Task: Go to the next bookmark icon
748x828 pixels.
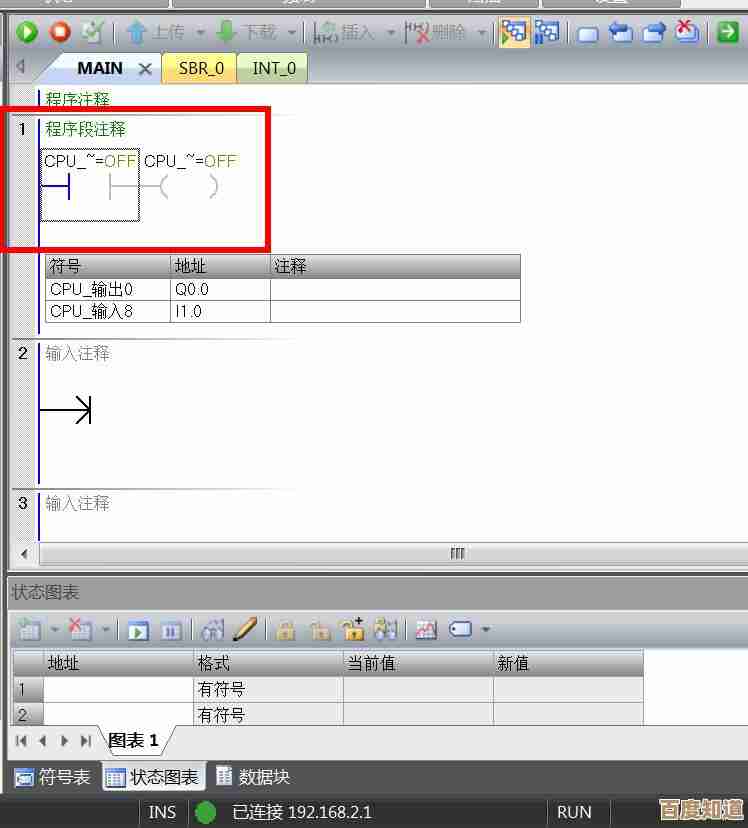Action: (x=654, y=33)
